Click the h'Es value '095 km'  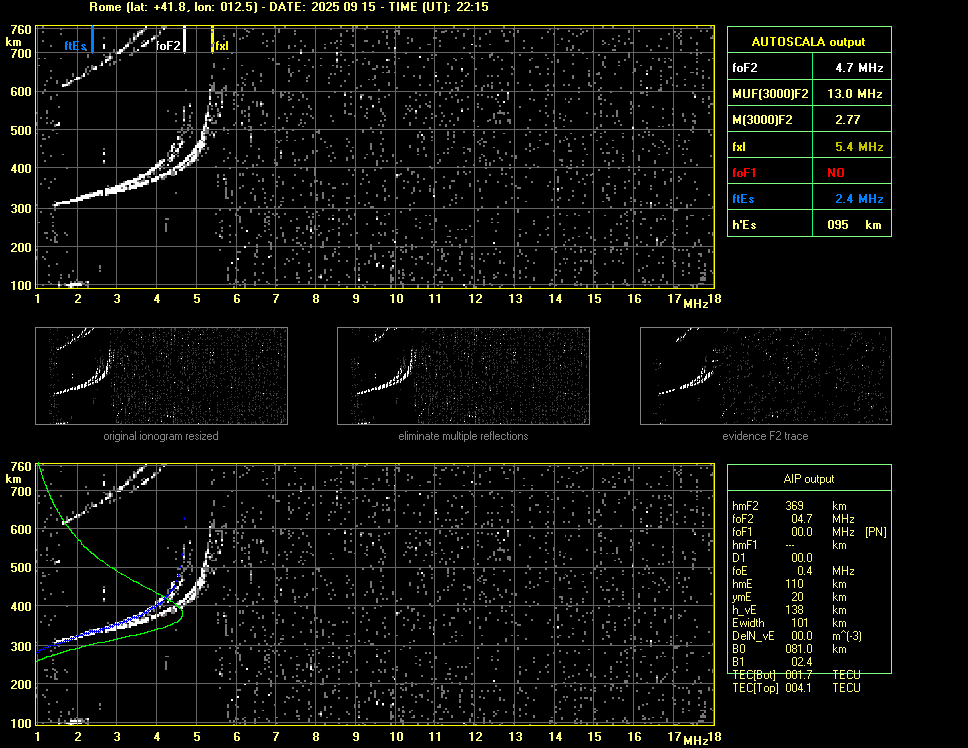click(x=854, y=225)
